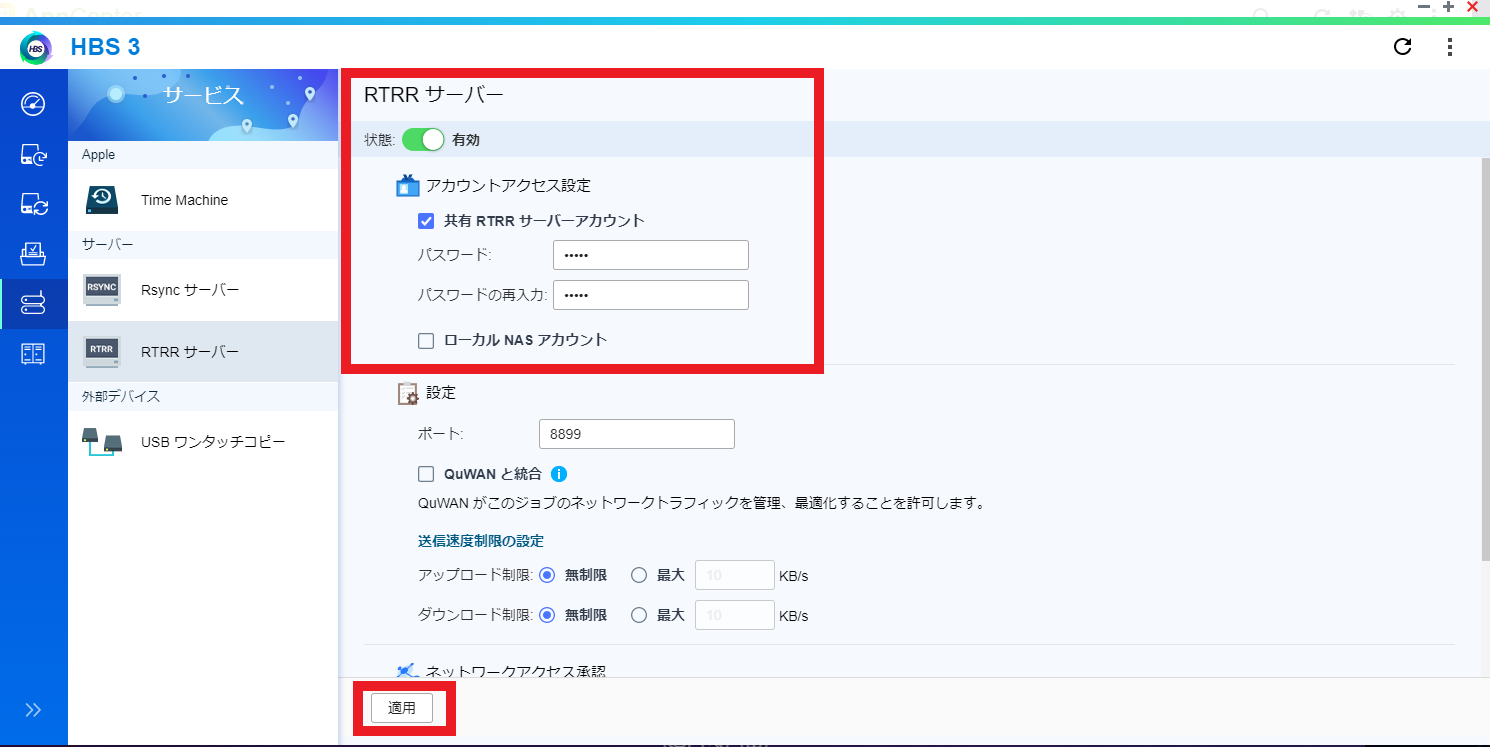1490x747 pixels.
Task: Click the 適用 apply button
Action: pos(402,708)
